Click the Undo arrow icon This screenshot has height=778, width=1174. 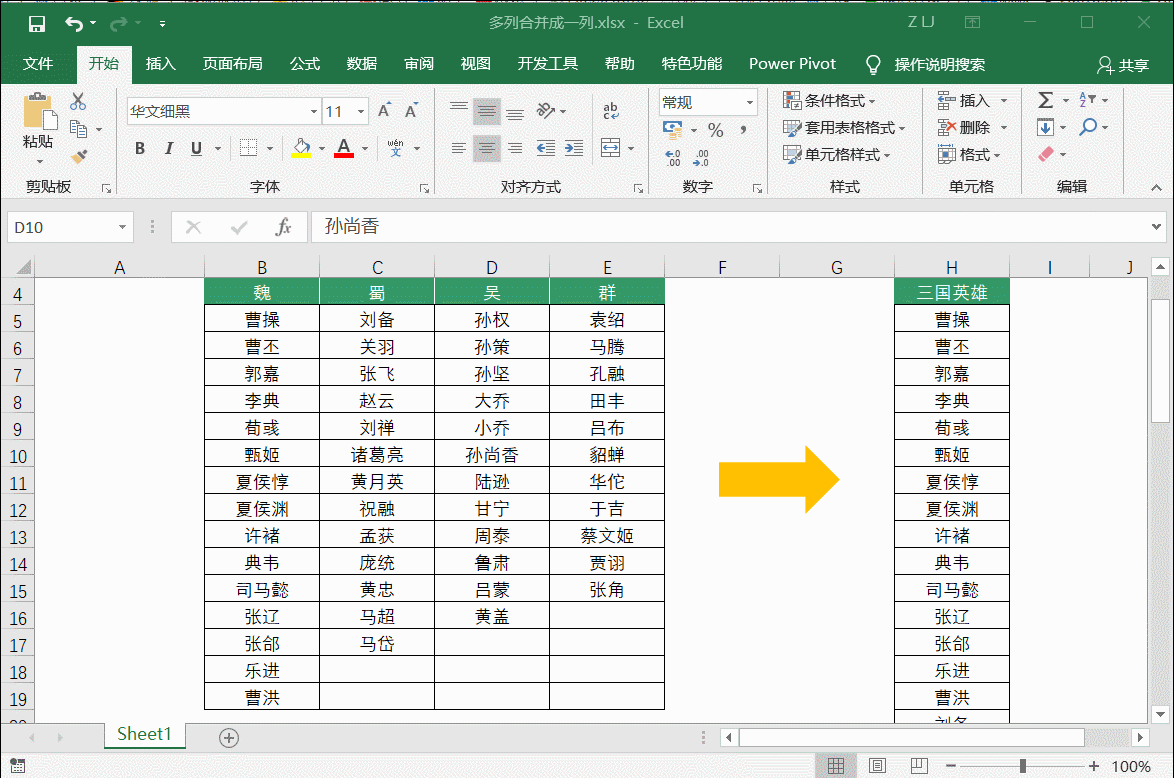coord(73,24)
